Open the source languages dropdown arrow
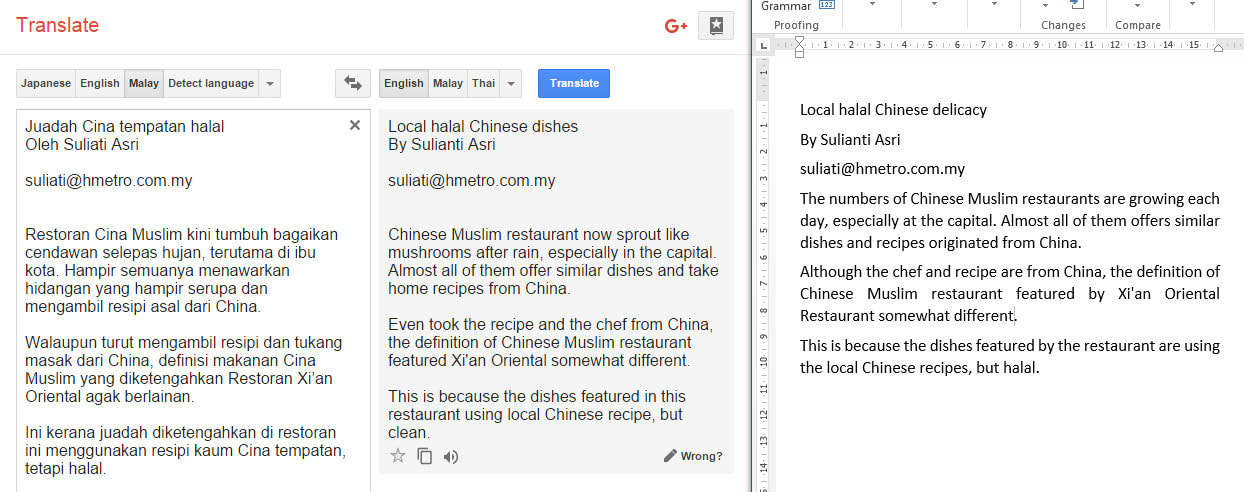Image resolution: width=1244 pixels, height=492 pixels. click(269, 83)
